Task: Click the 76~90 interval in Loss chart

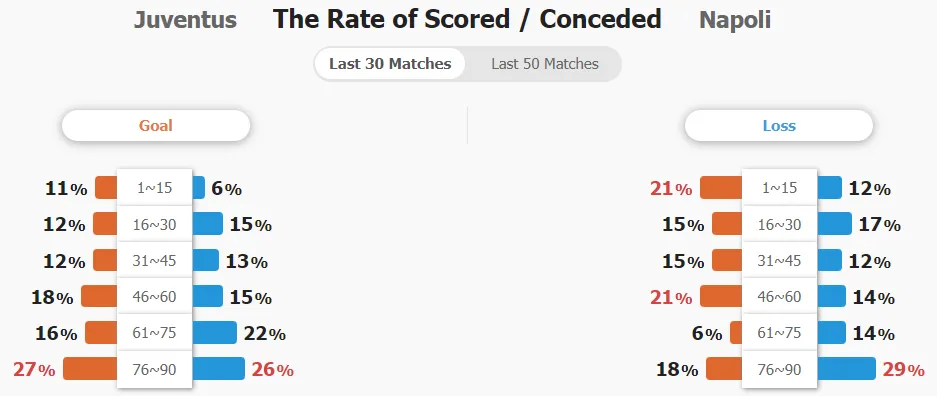Action: click(x=779, y=370)
